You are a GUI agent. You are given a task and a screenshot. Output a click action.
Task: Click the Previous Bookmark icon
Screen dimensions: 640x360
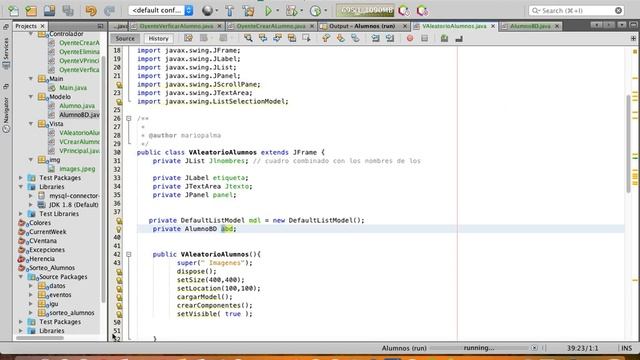click(326, 38)
